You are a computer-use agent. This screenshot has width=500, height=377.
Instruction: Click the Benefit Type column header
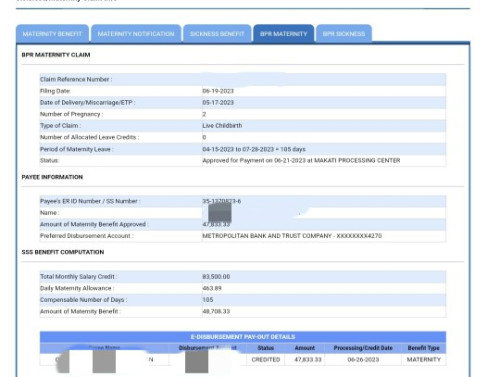click(x=424, y=348)
